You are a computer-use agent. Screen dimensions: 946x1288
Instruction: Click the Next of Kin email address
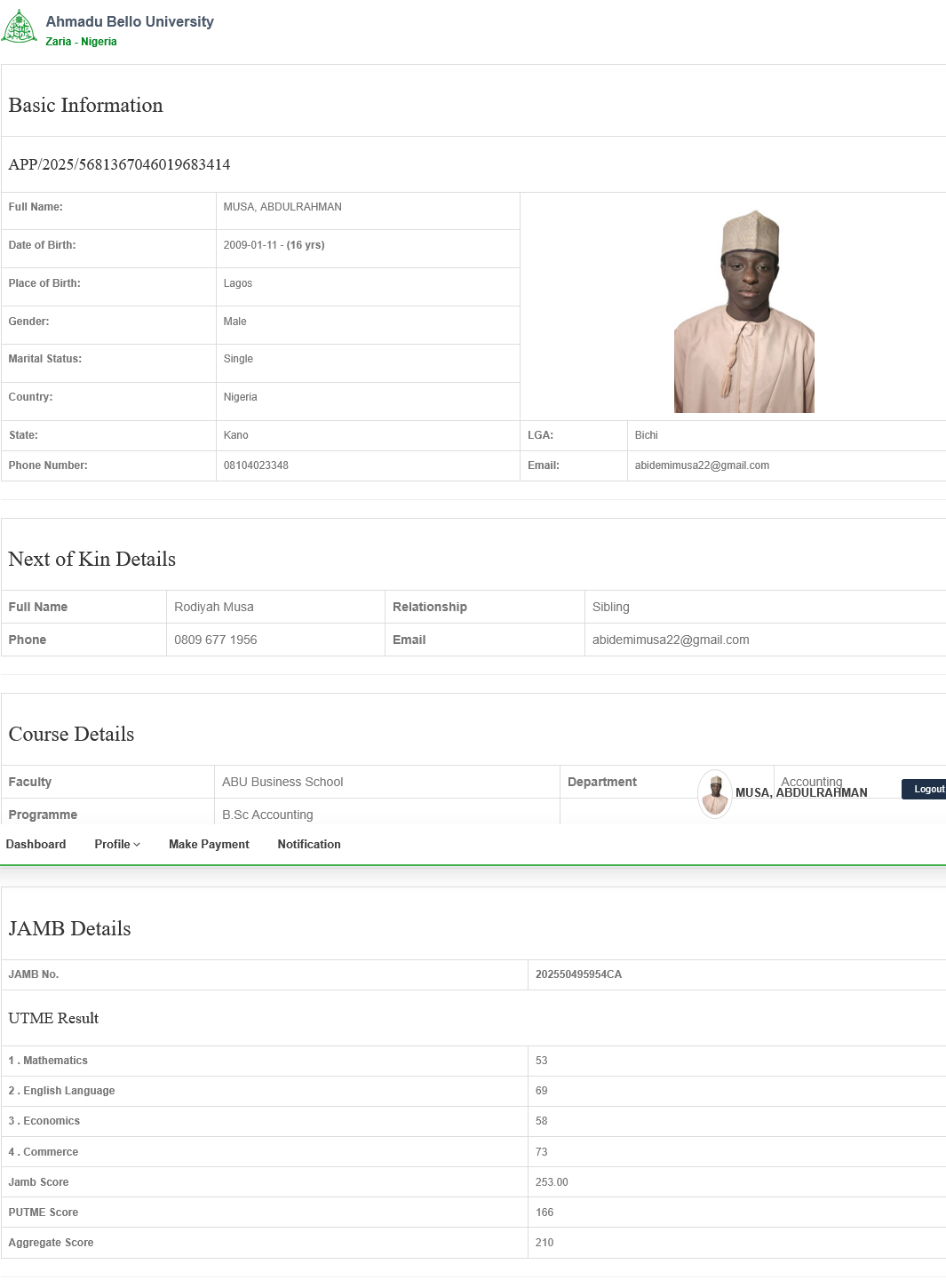click(x=671, y=640)
